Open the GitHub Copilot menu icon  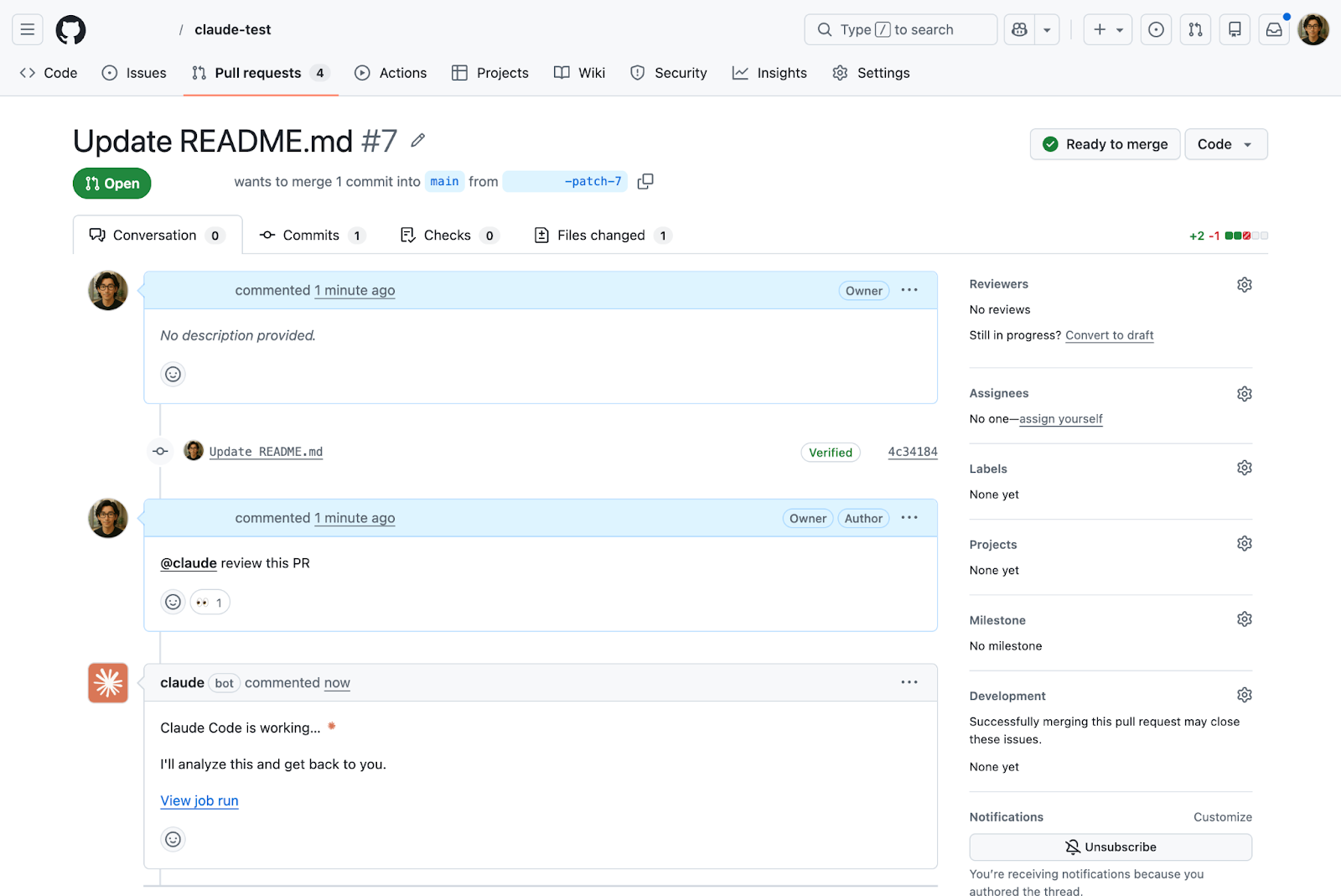coord(1018,29)
